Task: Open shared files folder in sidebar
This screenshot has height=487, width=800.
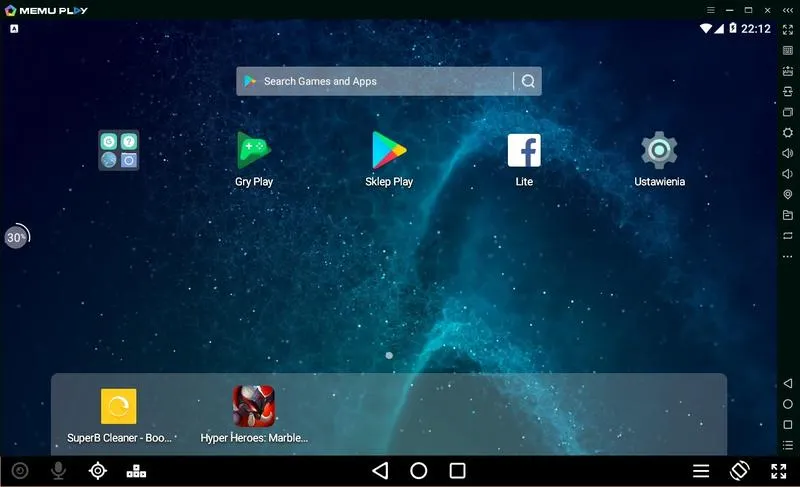Action: pos(788,215)
